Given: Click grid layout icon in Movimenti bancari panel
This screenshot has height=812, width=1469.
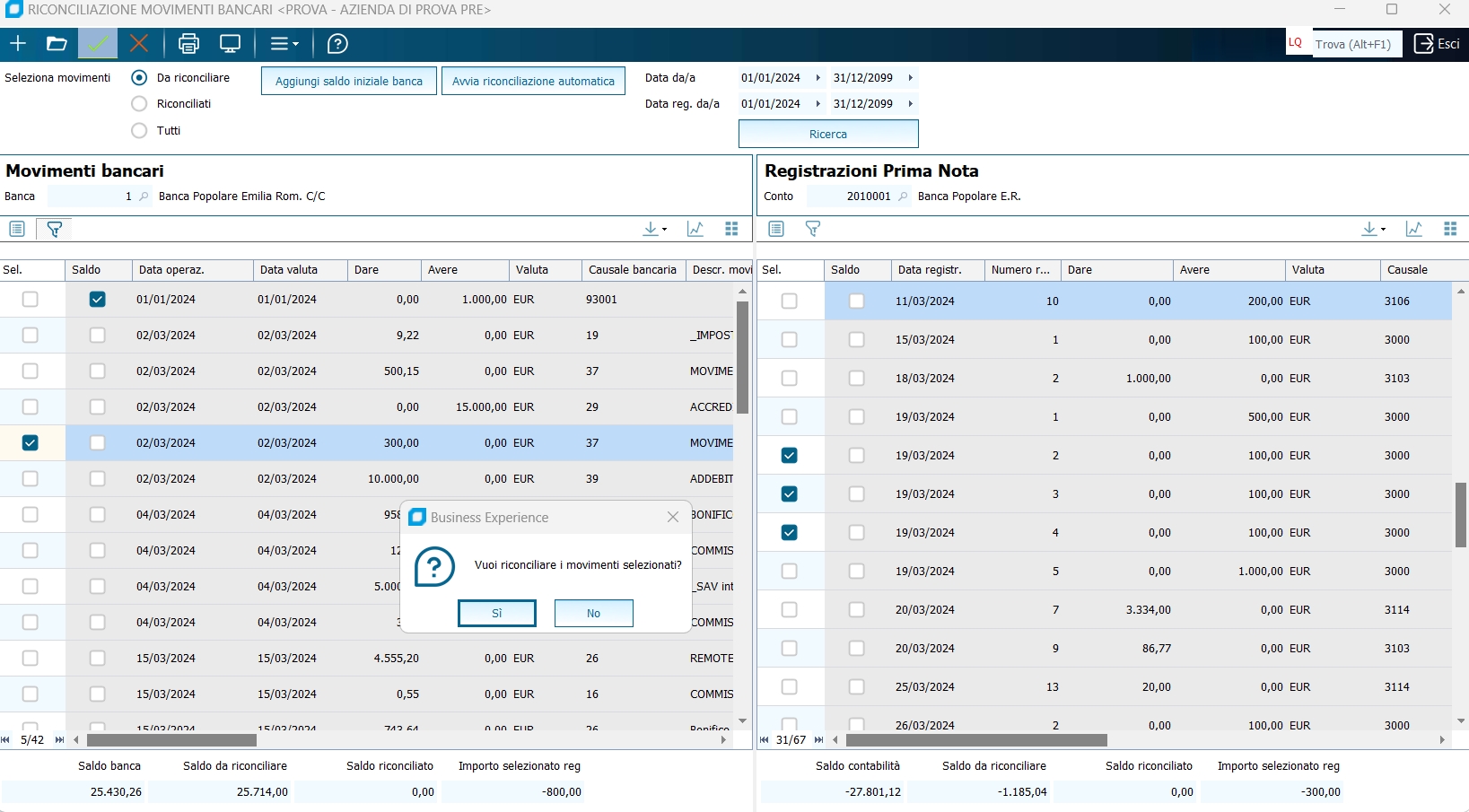Looking at the screenshot, I should tap(731, 230).
